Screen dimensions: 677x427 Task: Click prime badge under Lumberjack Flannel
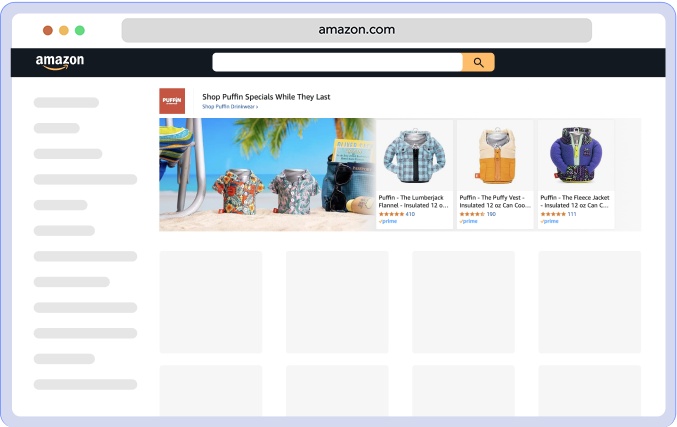point(388,221)
